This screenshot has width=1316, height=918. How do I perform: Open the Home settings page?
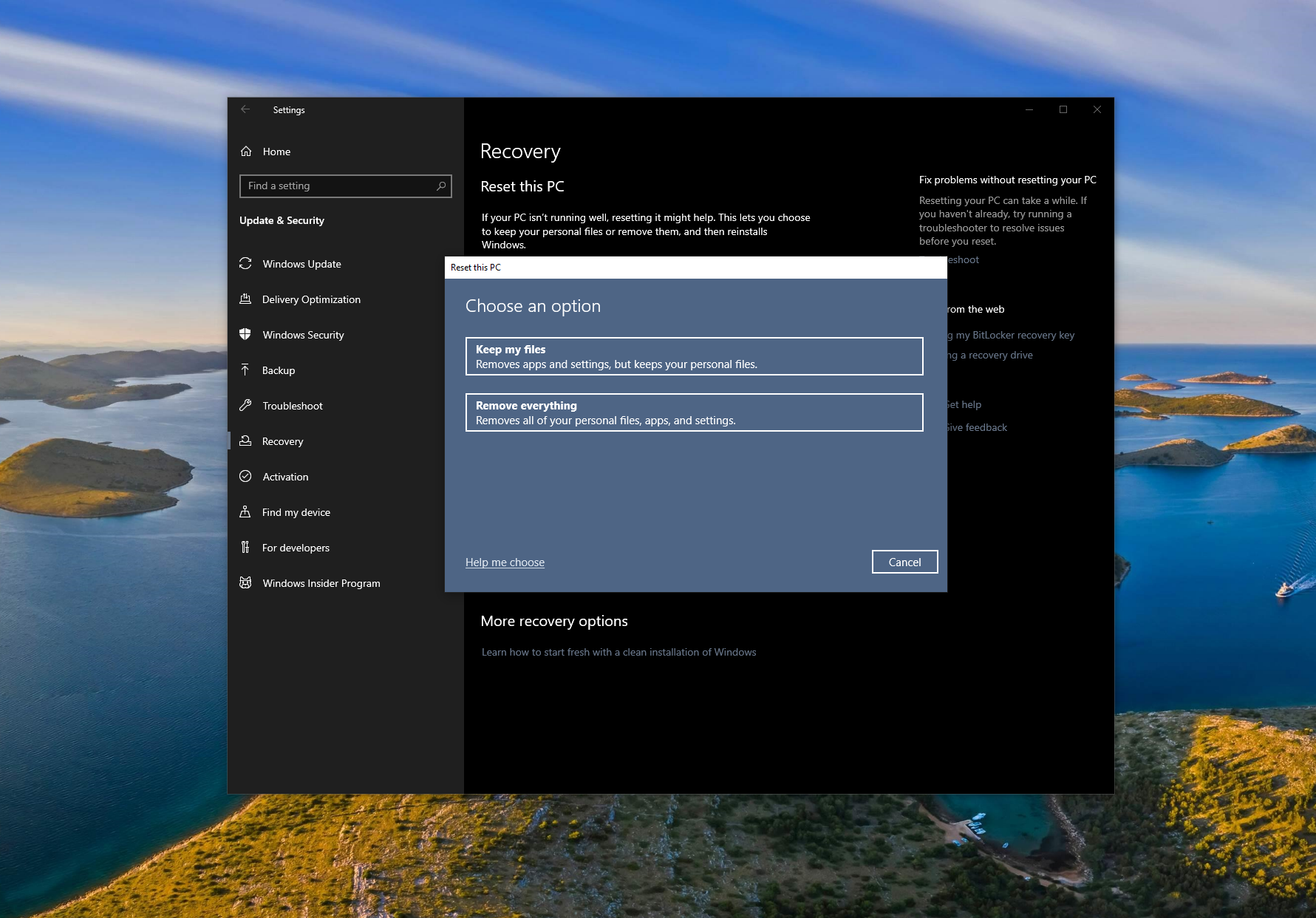[346, 152]
